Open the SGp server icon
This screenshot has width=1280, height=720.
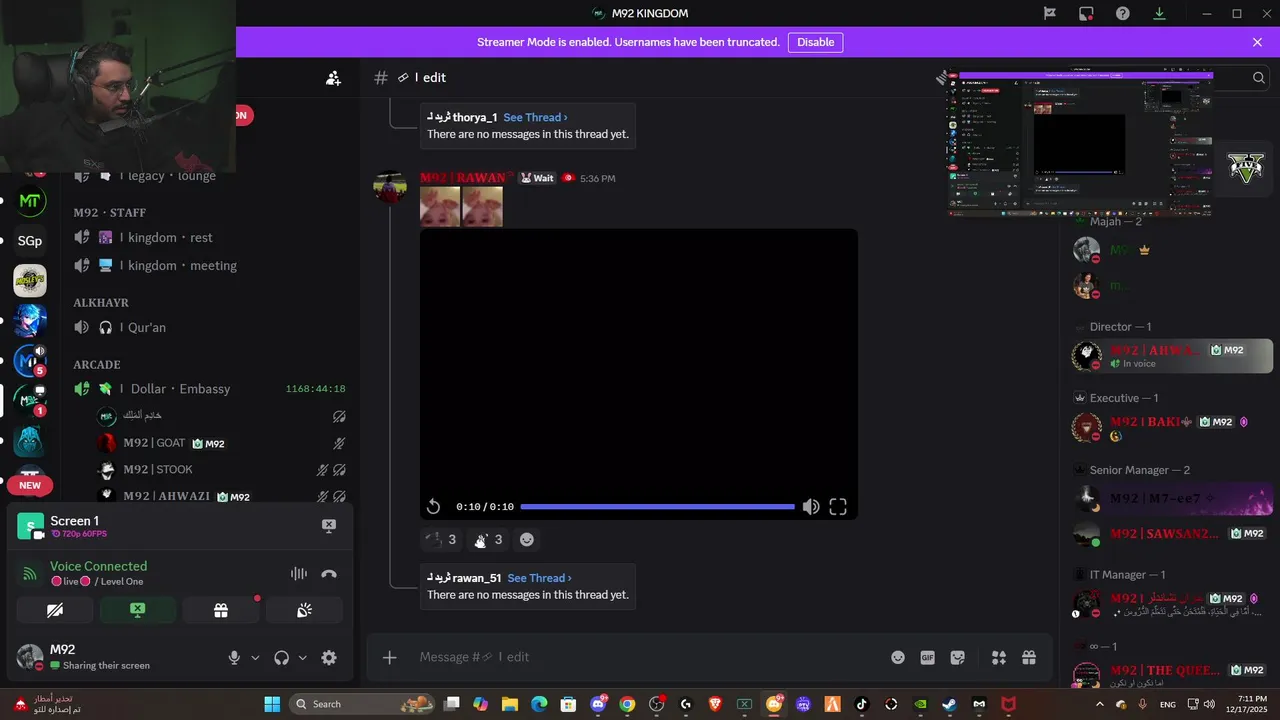(30, 241)
